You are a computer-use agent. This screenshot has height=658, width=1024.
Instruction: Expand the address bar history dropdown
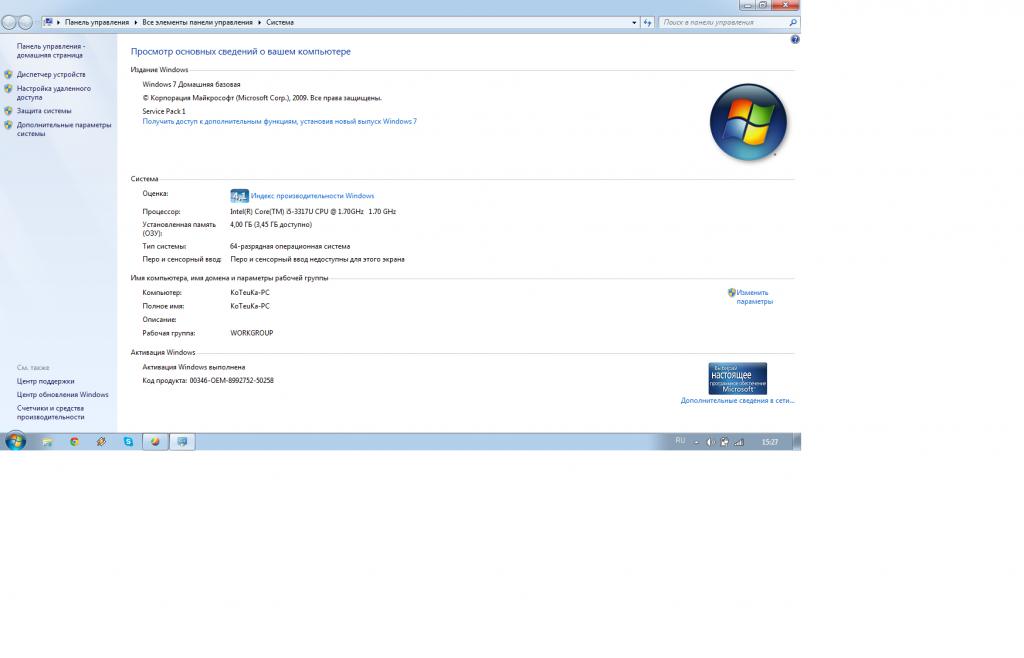[x=634, y=22]
